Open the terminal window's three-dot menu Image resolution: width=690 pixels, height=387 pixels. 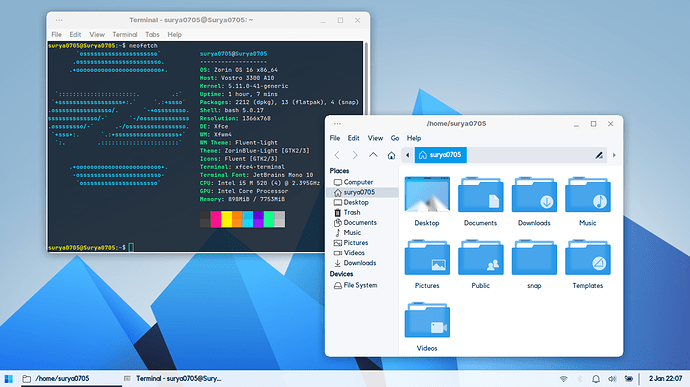coord(59,20)
